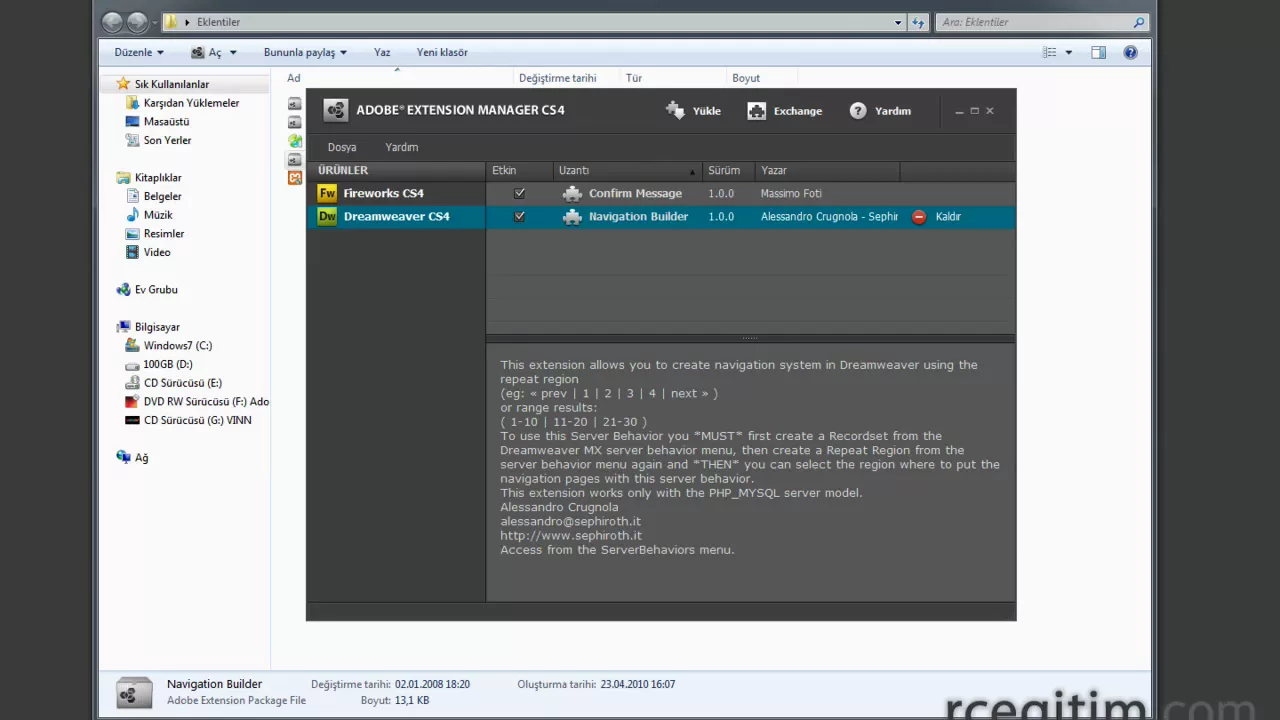Screen dimensions: 1280x720
Task: Sort by the Yazar column header
Action: point(828,170)
